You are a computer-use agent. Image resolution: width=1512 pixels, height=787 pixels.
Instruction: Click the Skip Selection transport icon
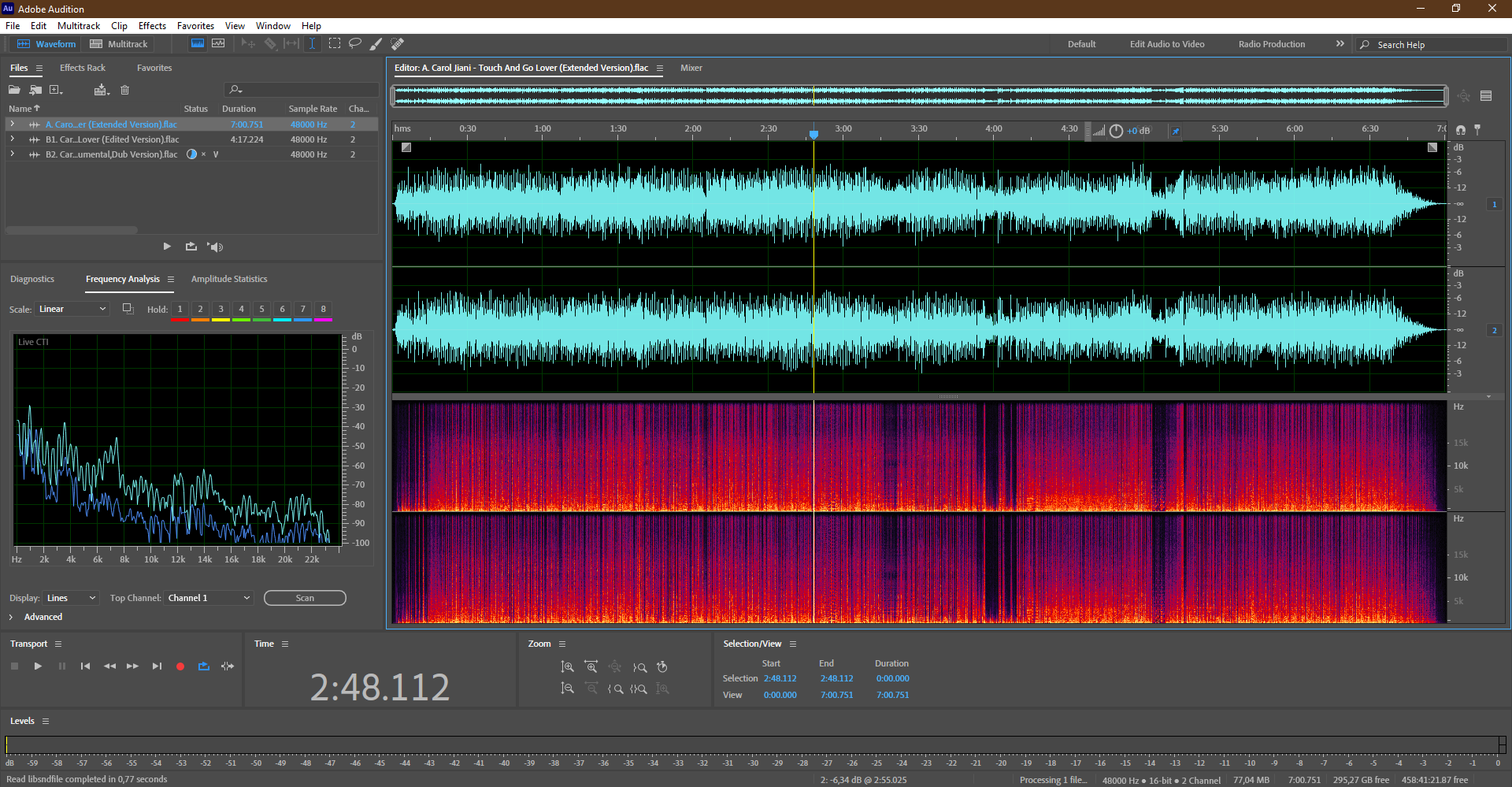228,666
